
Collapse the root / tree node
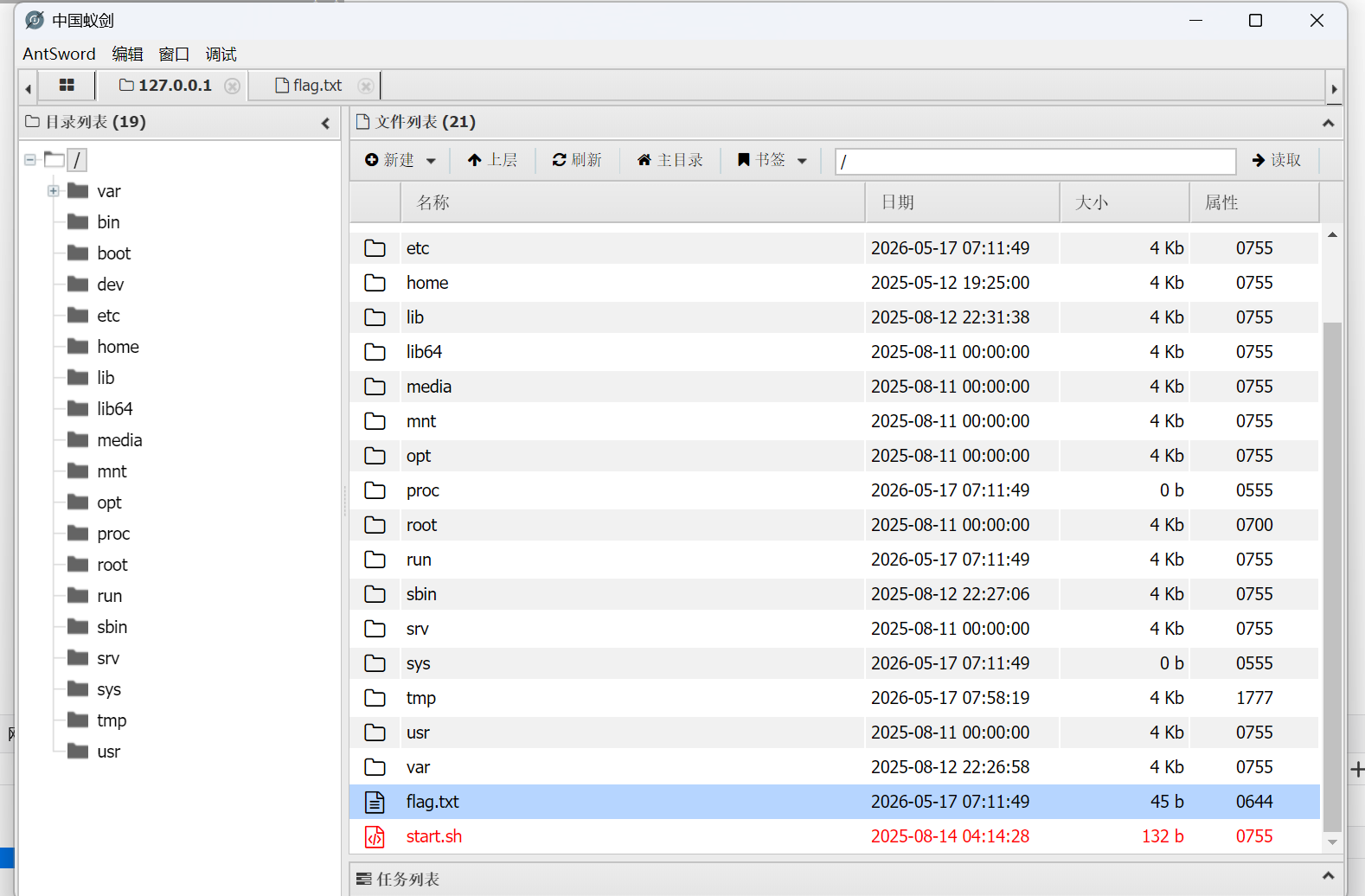(x=30, y=159)
